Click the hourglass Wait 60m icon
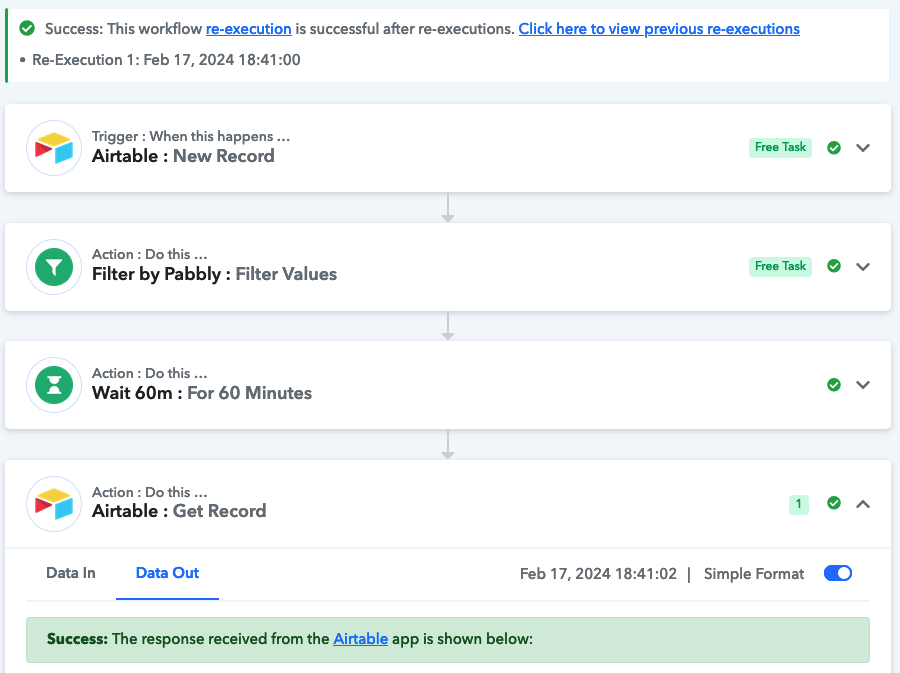This screenshot has width=900, height=673. [x=54, y=385]
